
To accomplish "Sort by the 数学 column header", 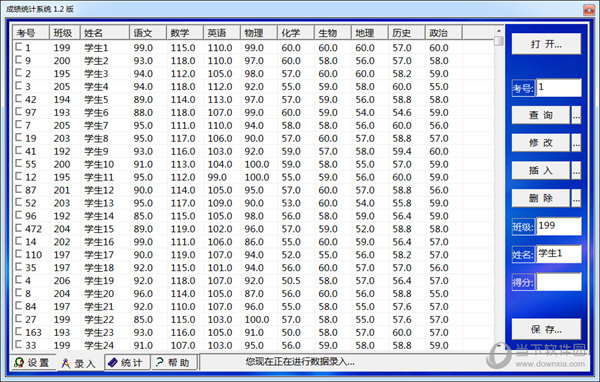I will 185,33.
